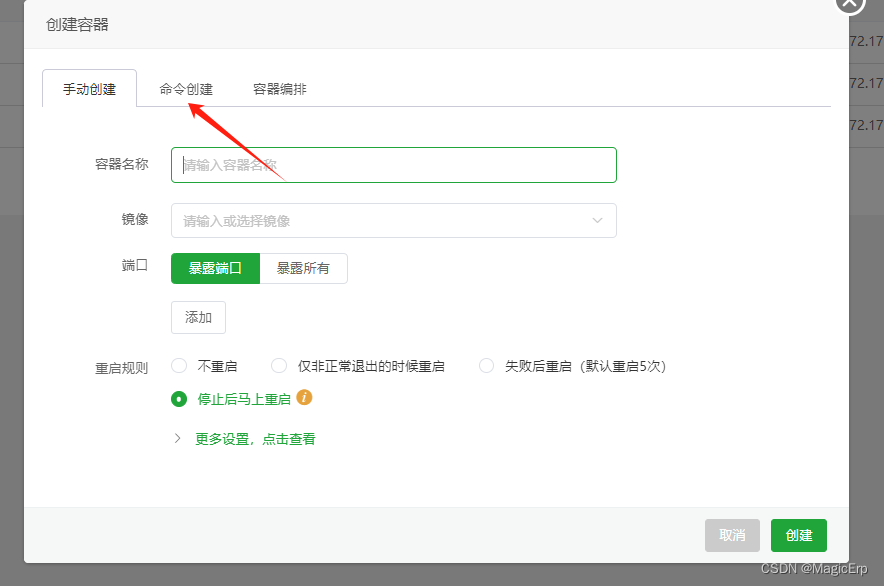Open the 镜像 image selection dropdown
This screenshot has width=884, height=586.
[x=393, y=220]
